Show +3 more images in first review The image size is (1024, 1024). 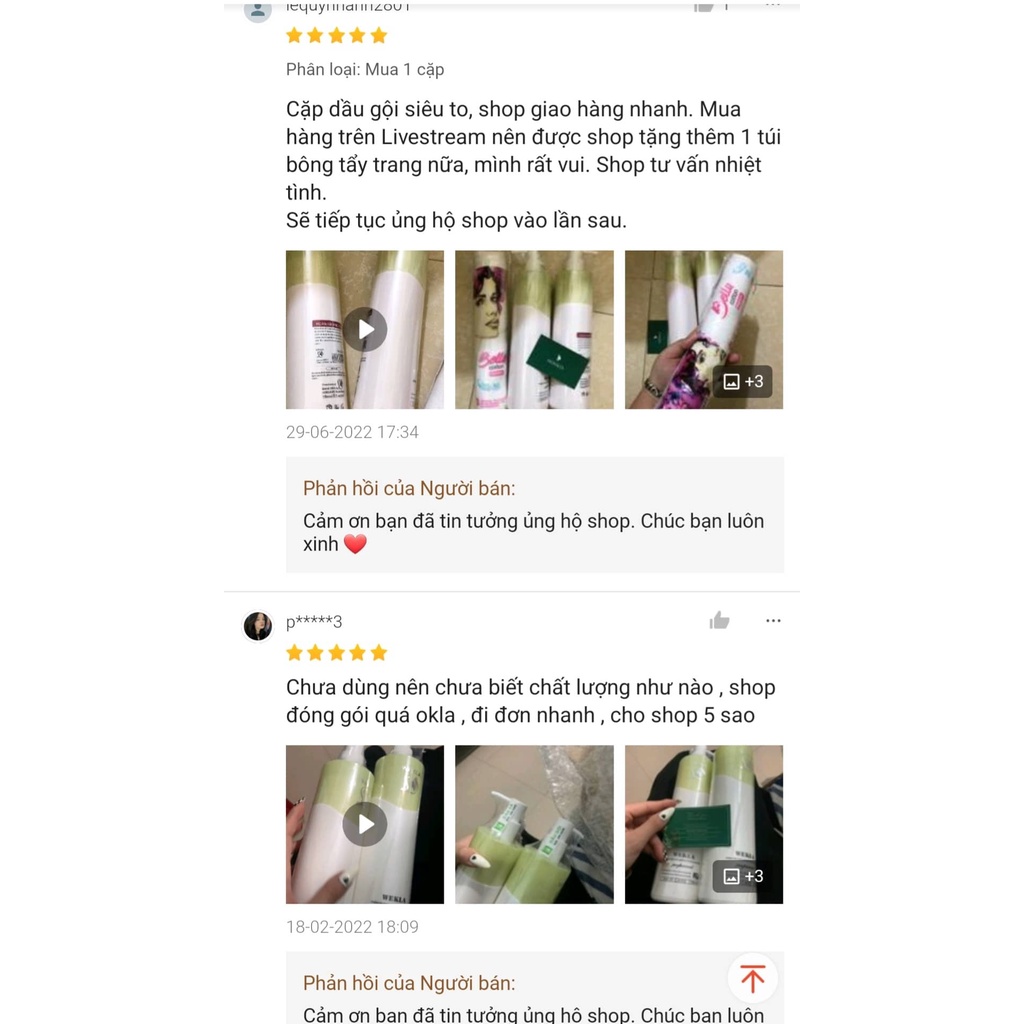coord(743,381)
